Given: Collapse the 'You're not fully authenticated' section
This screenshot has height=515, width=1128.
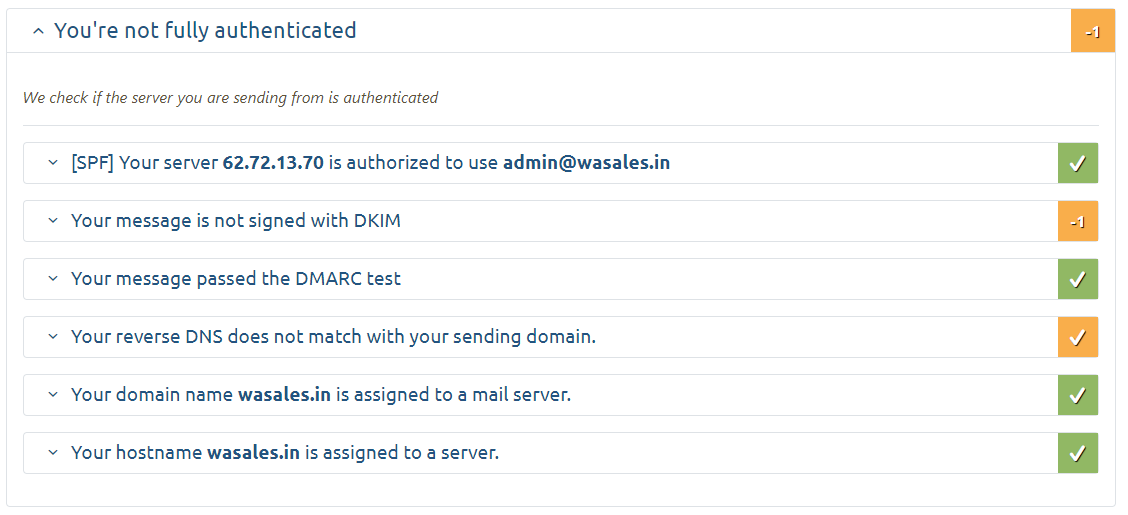Looking at the screenshot, I should (x=38, y=31).
